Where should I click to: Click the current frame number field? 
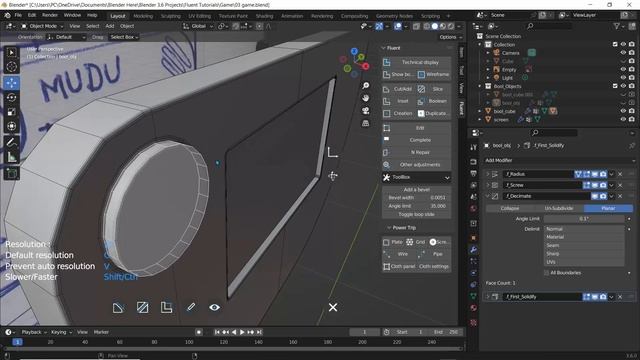pyautogui.click(x=364, y=332)
